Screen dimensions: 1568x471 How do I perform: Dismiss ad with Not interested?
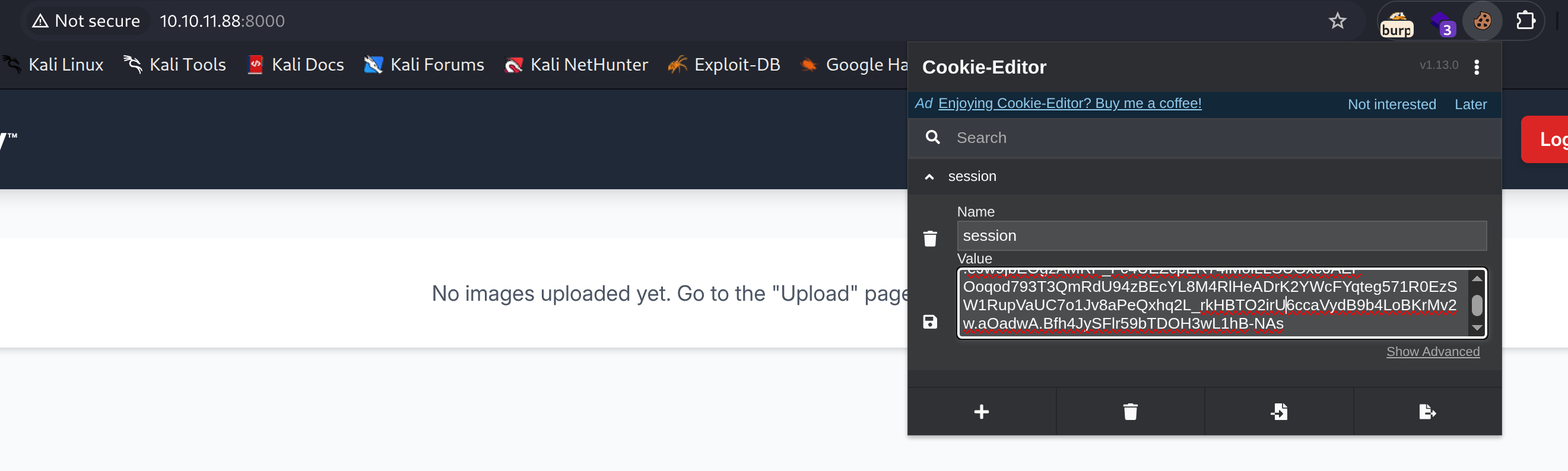(1392, 104)
